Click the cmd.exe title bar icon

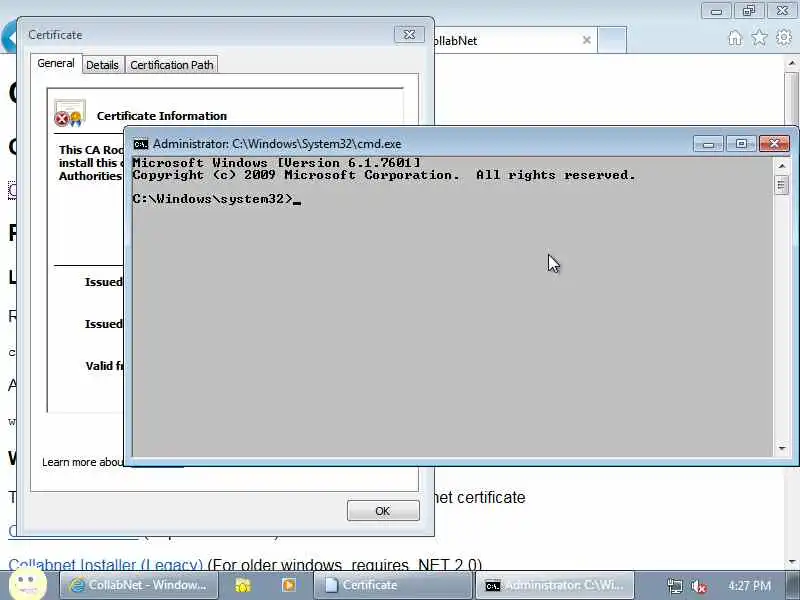tap(141, 144)
